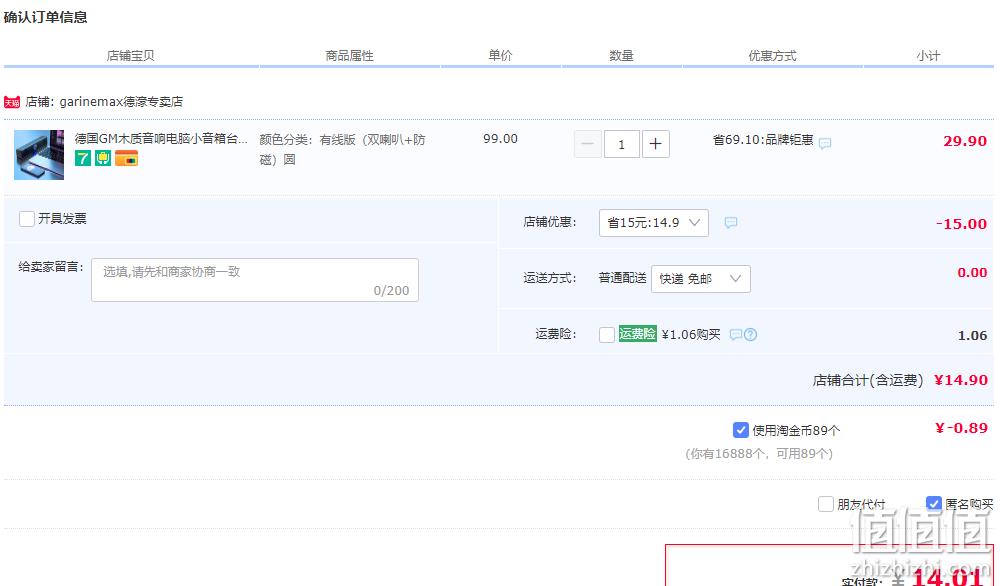Click comment icon beside 品牌钜惠 discount

tap(825, 143)
